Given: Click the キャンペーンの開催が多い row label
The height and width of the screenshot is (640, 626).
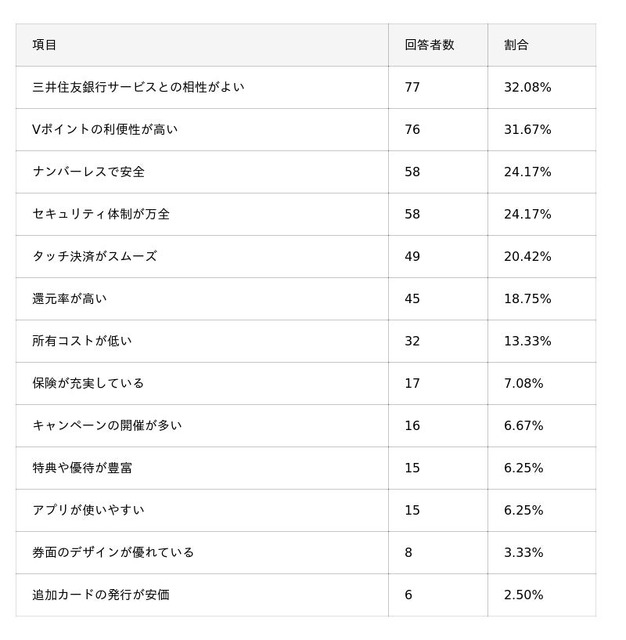Looking at the screenshot, I should [x=107, y=425].
